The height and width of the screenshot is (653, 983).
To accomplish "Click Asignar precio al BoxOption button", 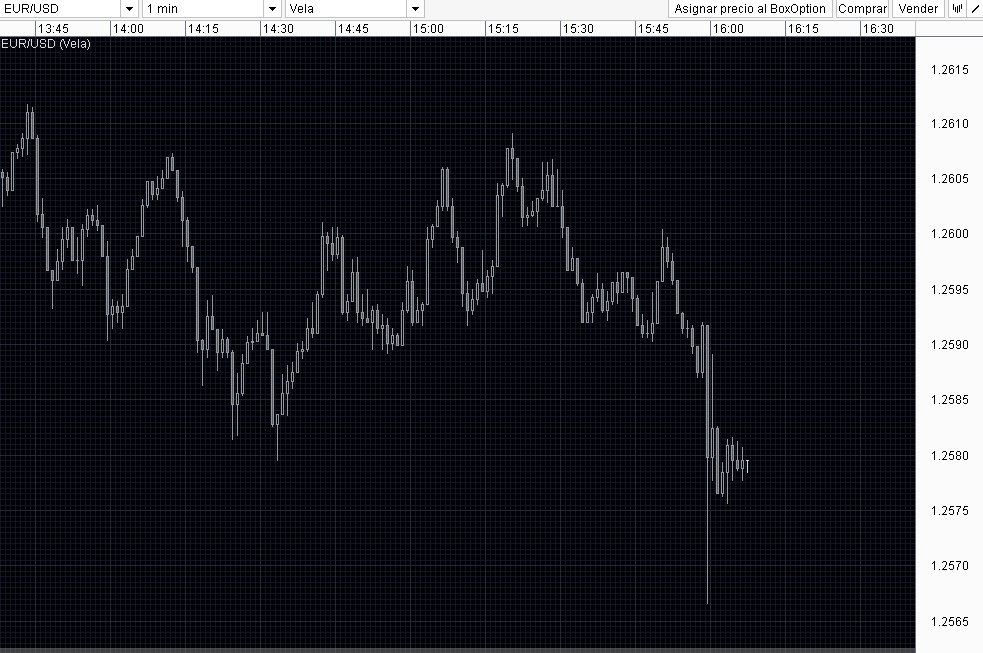I will 750,9.
